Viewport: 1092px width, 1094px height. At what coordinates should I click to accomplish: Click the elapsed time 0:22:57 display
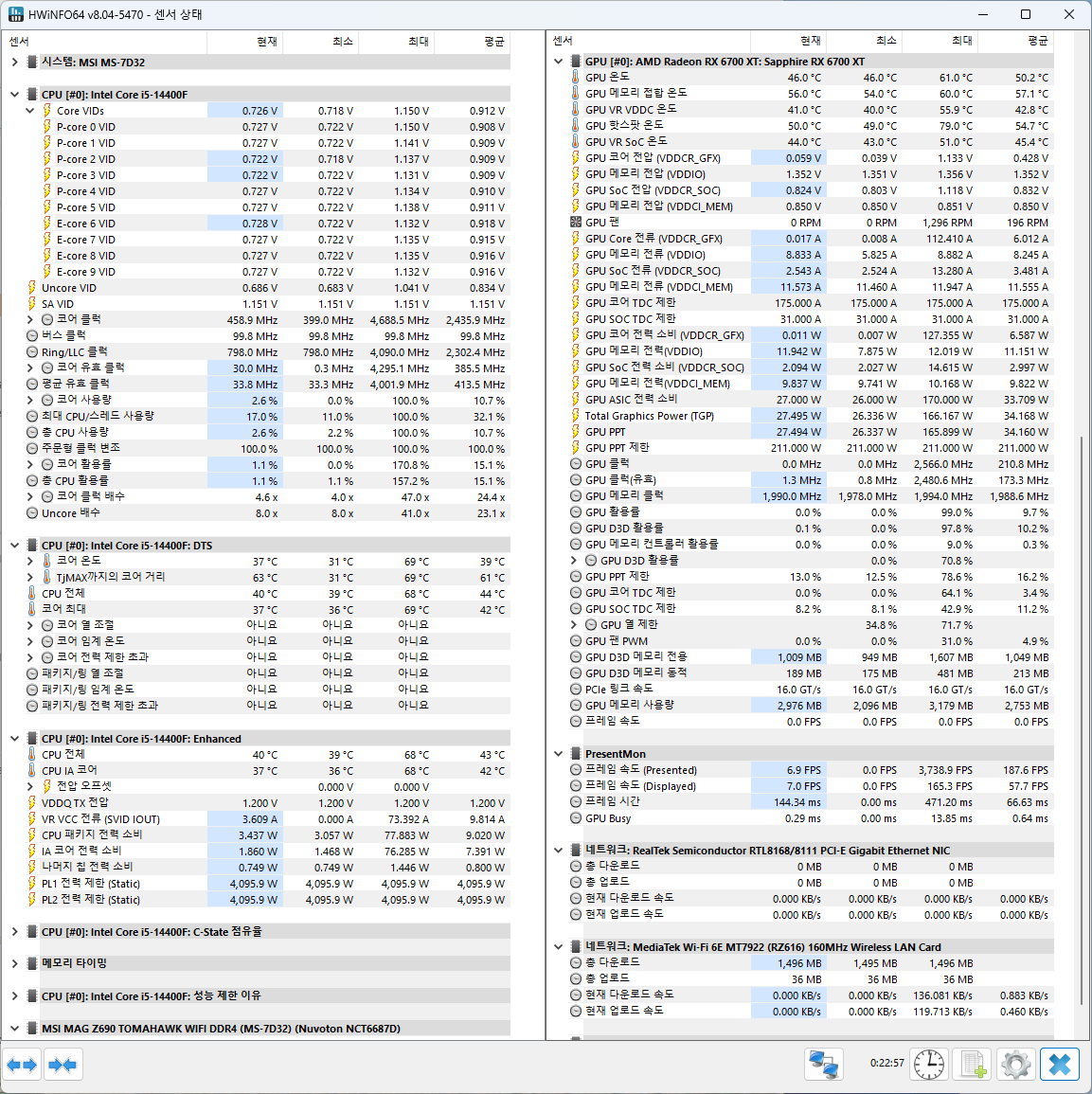pyautogui.click(x=886, y=1064)
